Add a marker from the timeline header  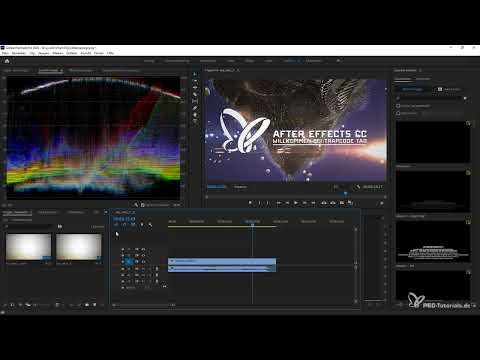pos(142,225)
